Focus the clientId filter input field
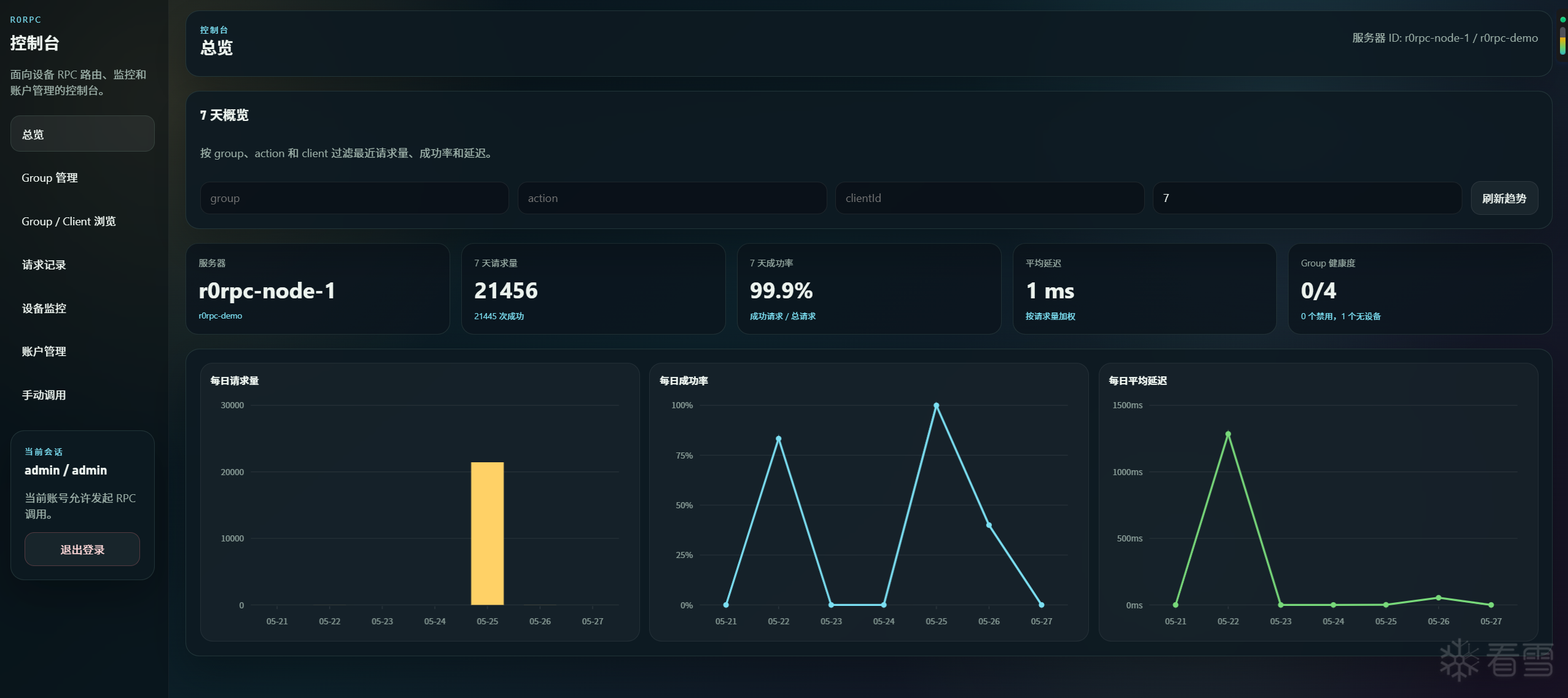 (x=989, y=198)
